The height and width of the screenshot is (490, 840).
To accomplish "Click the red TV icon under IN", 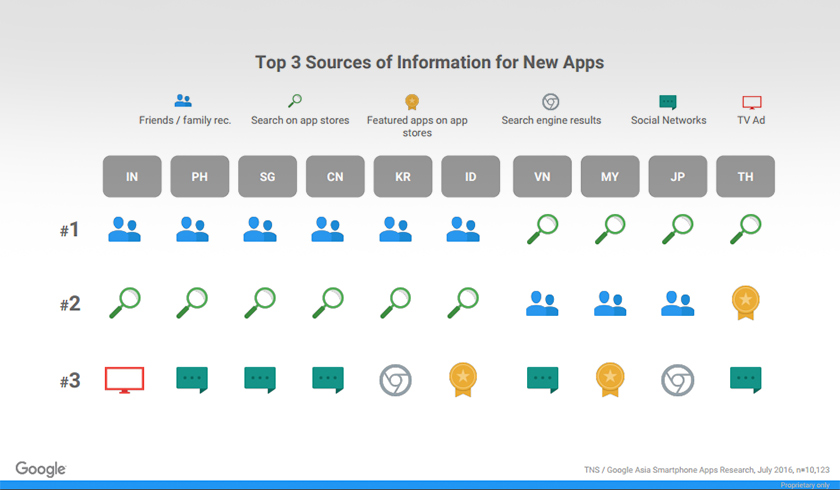I will click(x=125, y=379).
